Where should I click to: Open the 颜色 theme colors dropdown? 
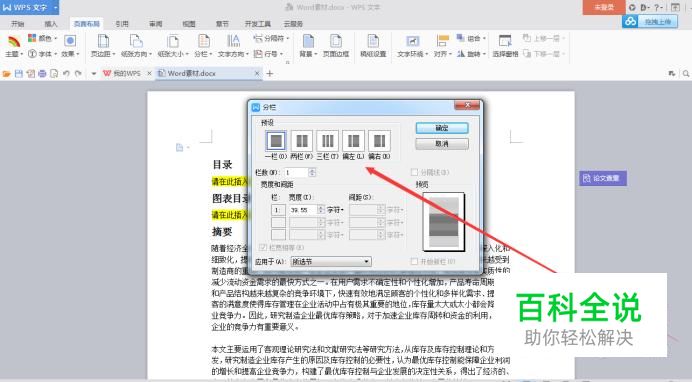(x=43, y=38)
